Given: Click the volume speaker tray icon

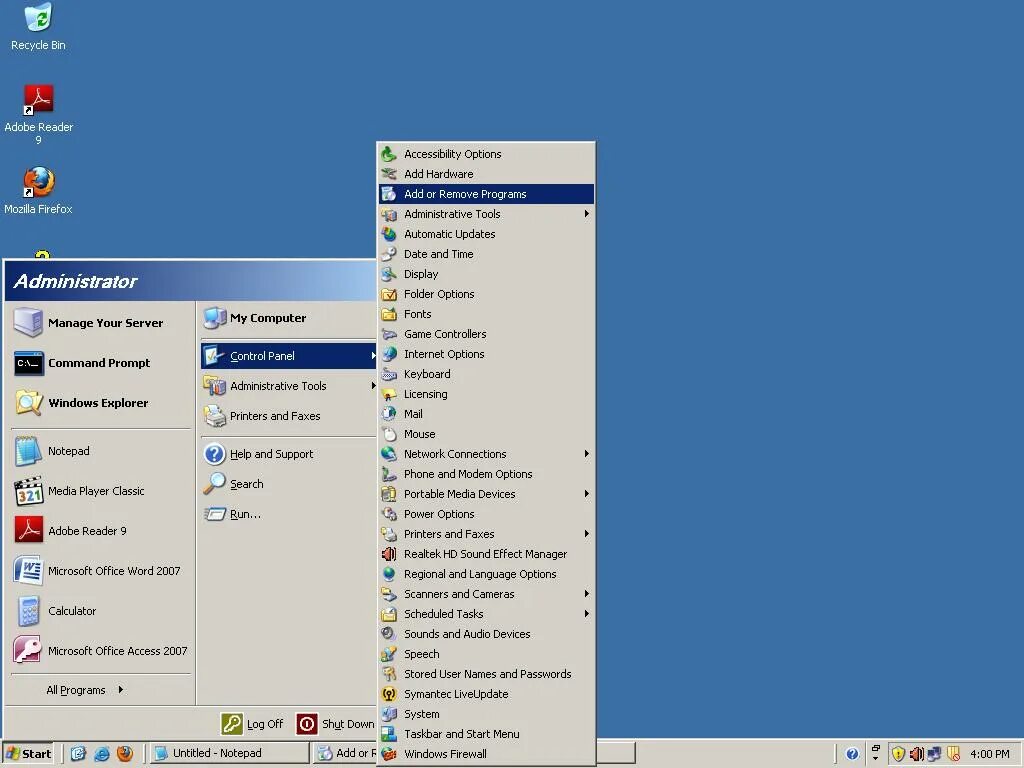Looking at the screenshot, I should pos(917,754).
